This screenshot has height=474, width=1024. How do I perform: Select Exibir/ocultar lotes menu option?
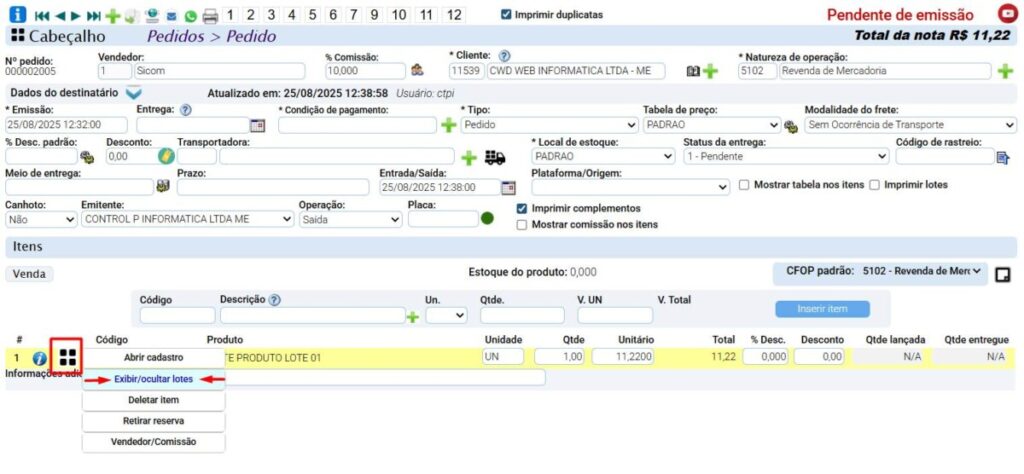[153, 379]
